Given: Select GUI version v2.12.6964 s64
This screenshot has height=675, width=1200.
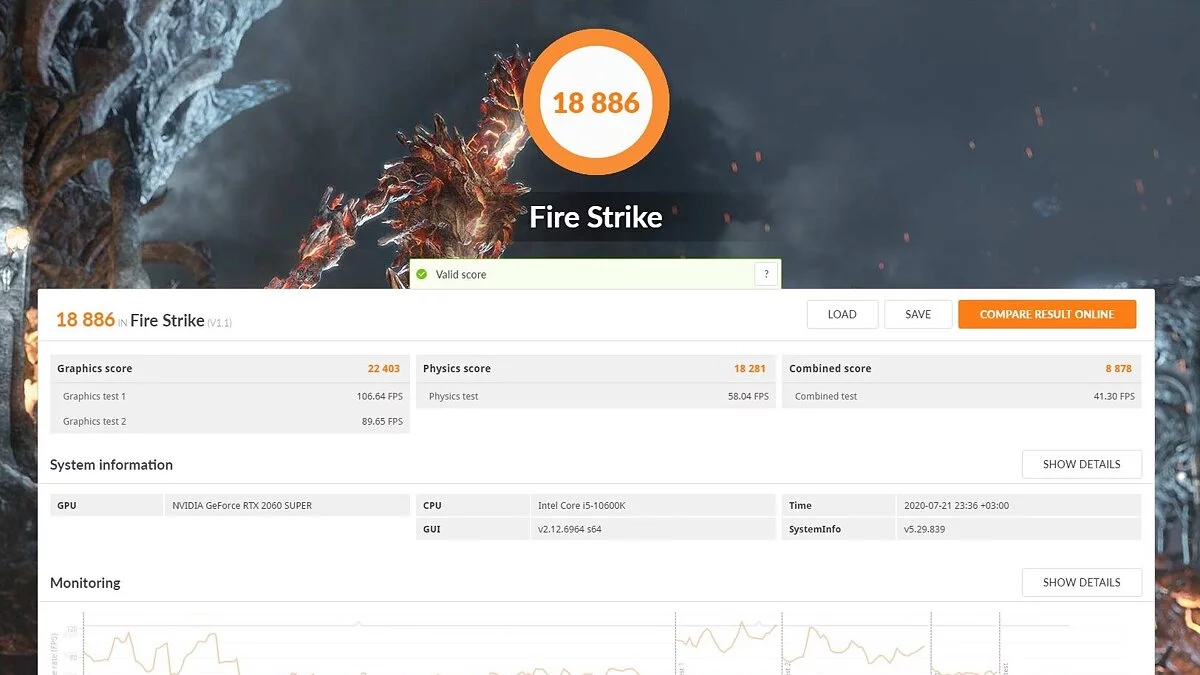Looking at the screenshot, I should (570, 529).
